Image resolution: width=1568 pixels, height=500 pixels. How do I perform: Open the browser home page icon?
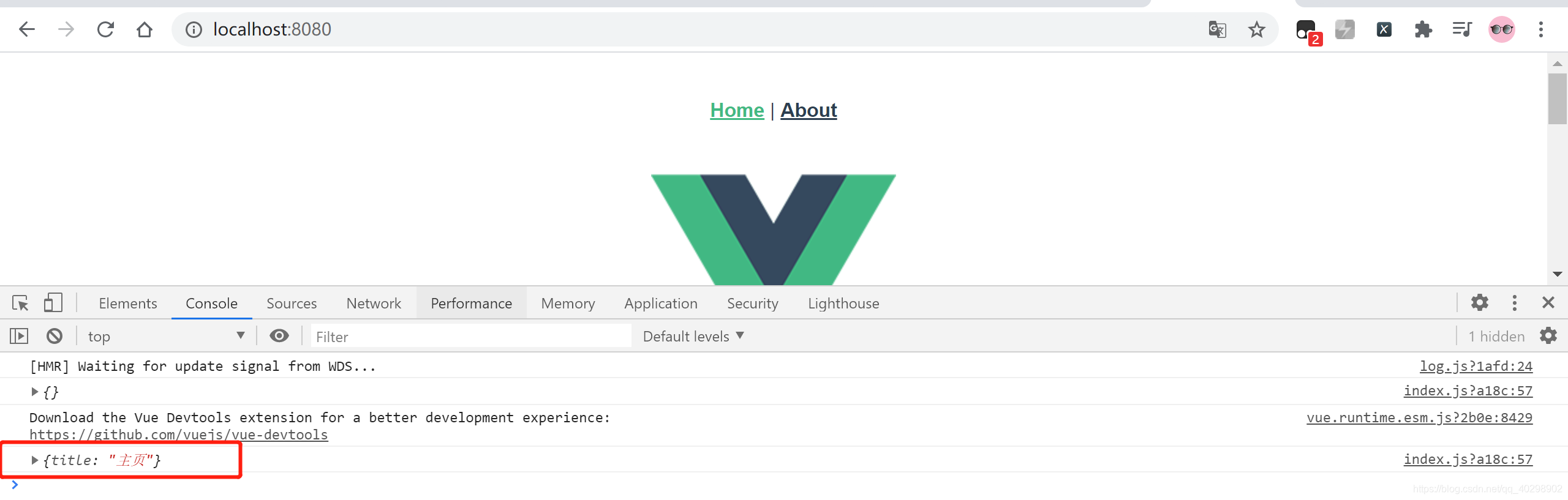(145, 29)
